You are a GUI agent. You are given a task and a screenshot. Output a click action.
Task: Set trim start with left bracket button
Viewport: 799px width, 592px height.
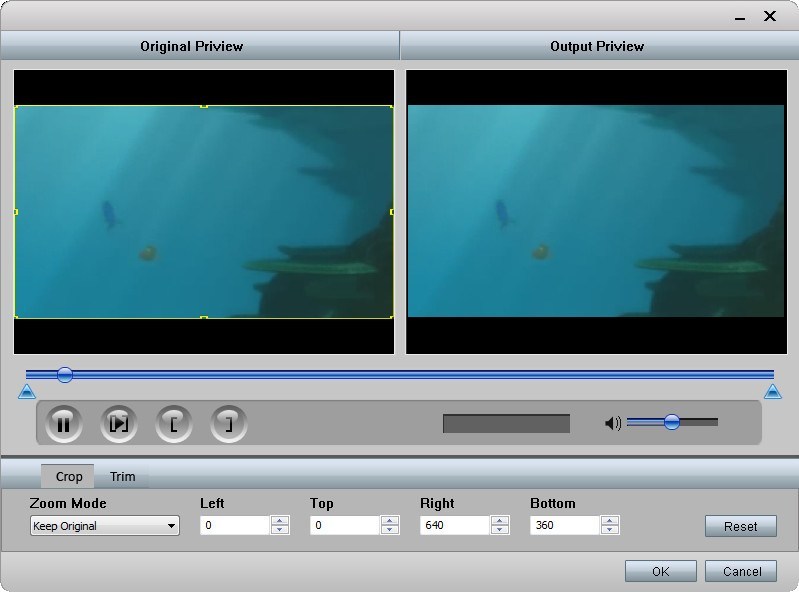pyautogui.click(x=174, y=424)
